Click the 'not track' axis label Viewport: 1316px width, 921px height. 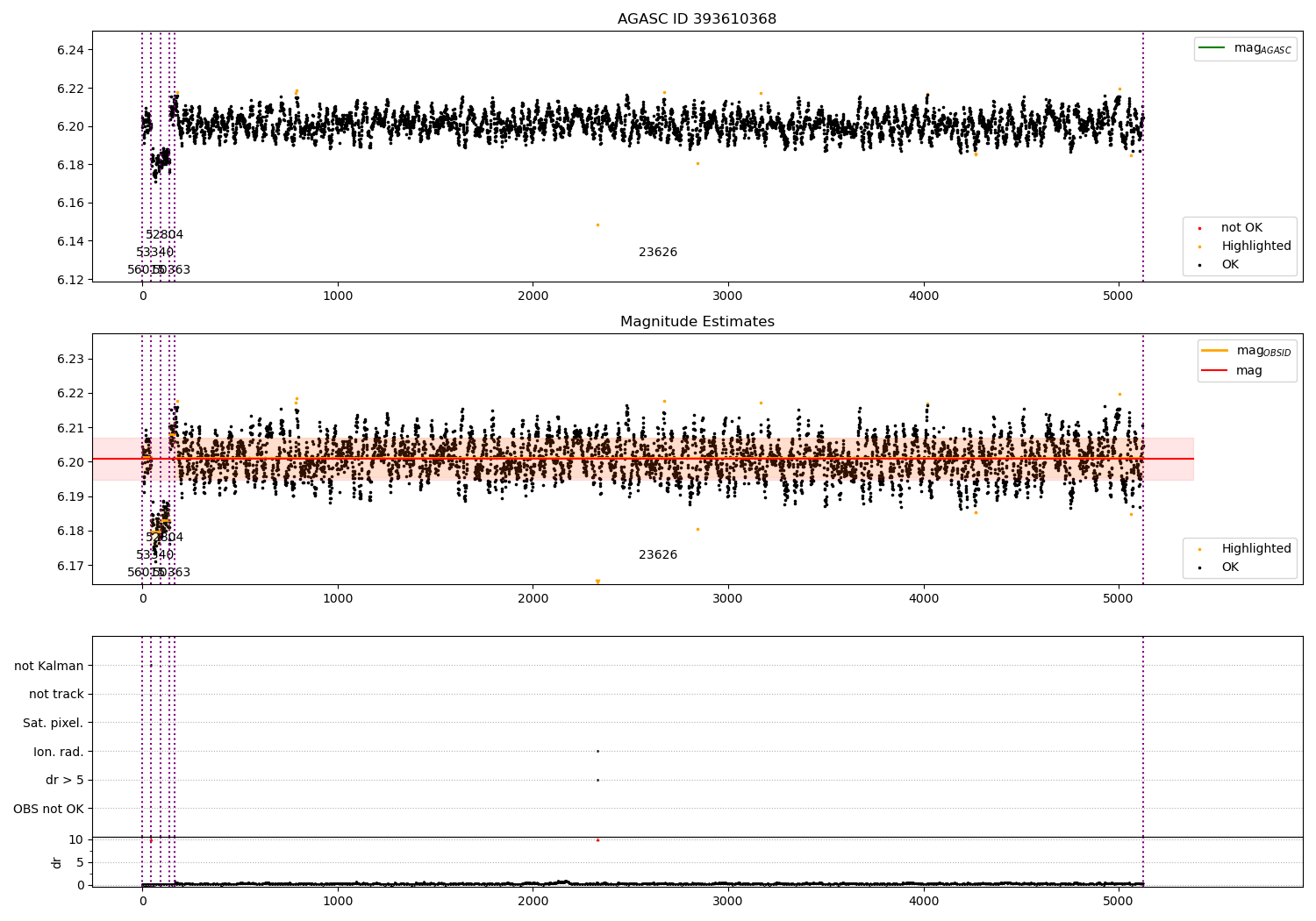click(x=56, y=694)
